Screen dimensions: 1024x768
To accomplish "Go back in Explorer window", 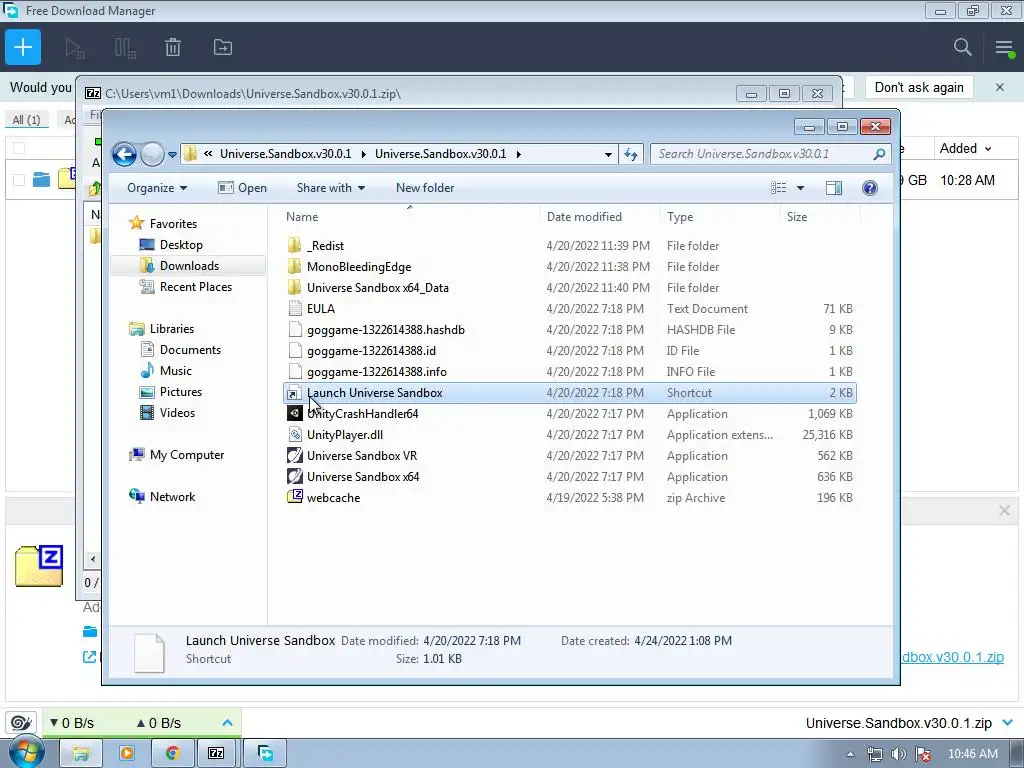I will click(x=124, y=154).
